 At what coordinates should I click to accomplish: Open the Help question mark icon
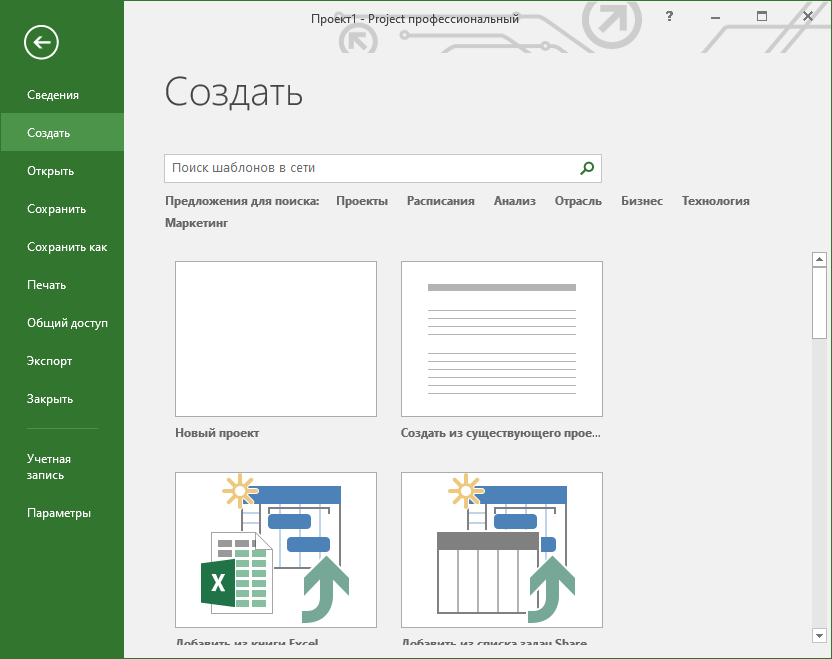[x=669, y=17]
